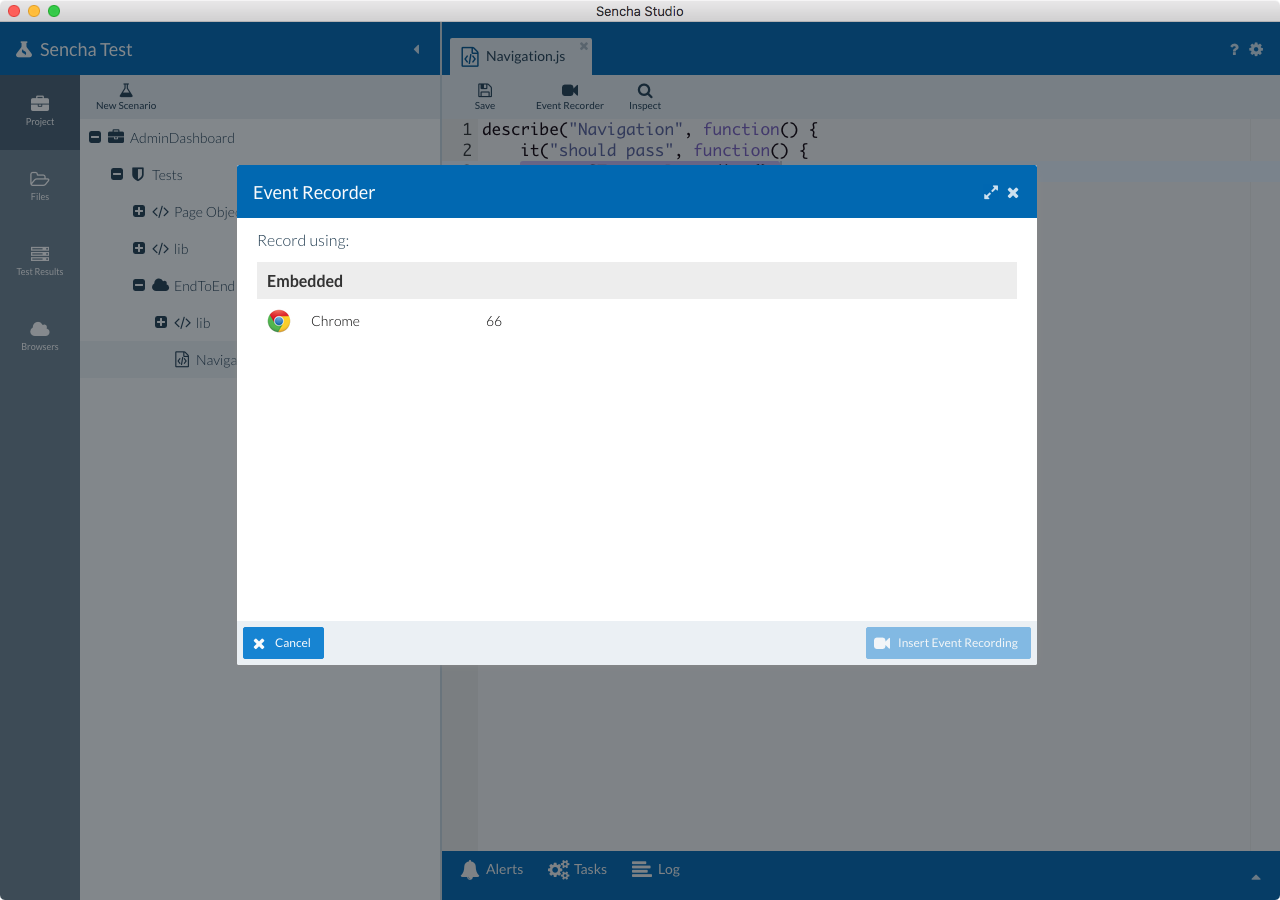The width and height of the screenshot is (1280, 900).
Task: Collapse the left panel with the arrow
Action: pos(417,50)
